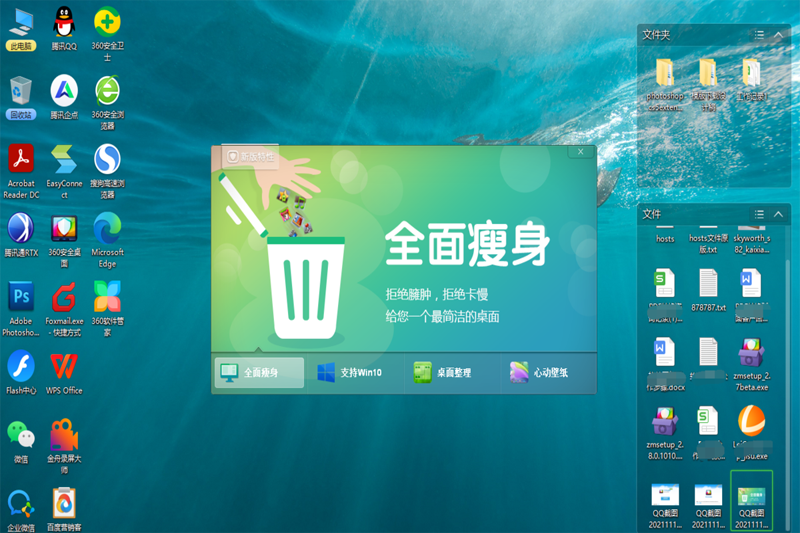Viewport: 800px width, 533px height.
Task: Click the 全面瘦身 tab
Action: [259, 372]
